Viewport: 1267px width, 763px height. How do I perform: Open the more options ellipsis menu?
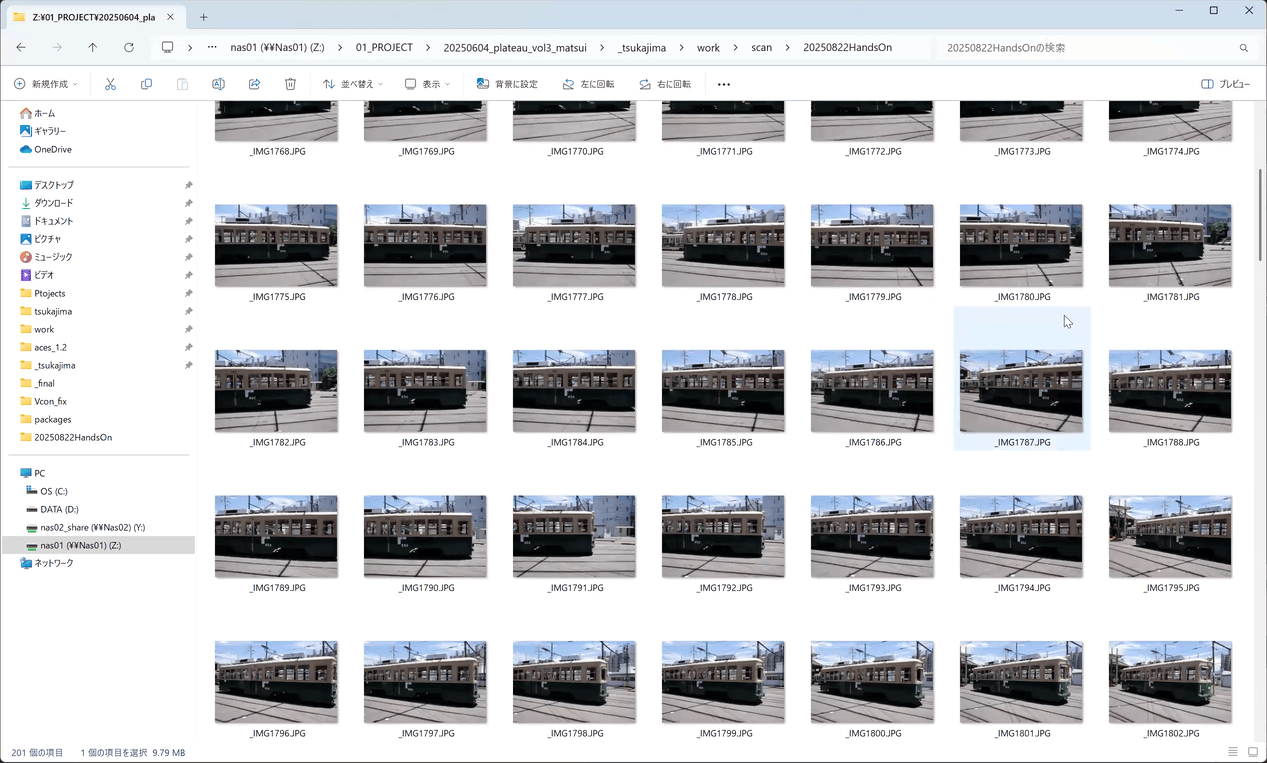pos(724,84)
